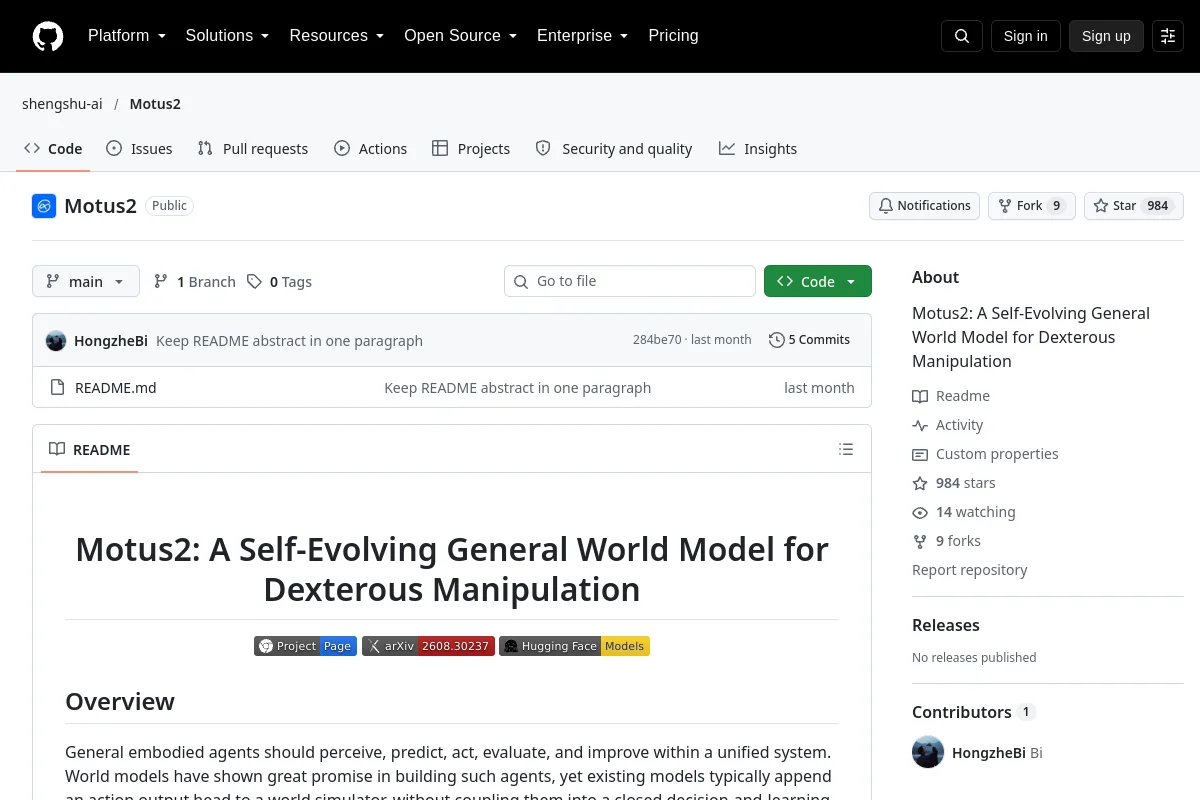Viewport: 1200px width, 800px height.
Task: Switch to the Issues tab
Action: 139,148
